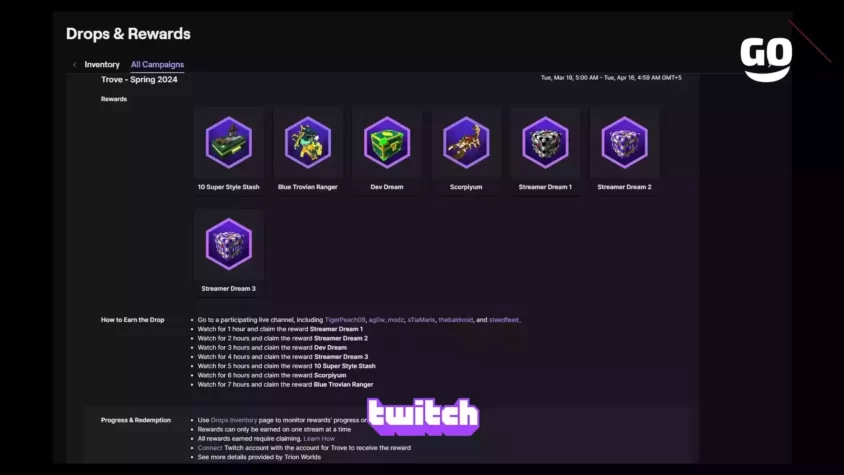Click the 10 Super Style Stash reward icon

[x=229, y=143]
